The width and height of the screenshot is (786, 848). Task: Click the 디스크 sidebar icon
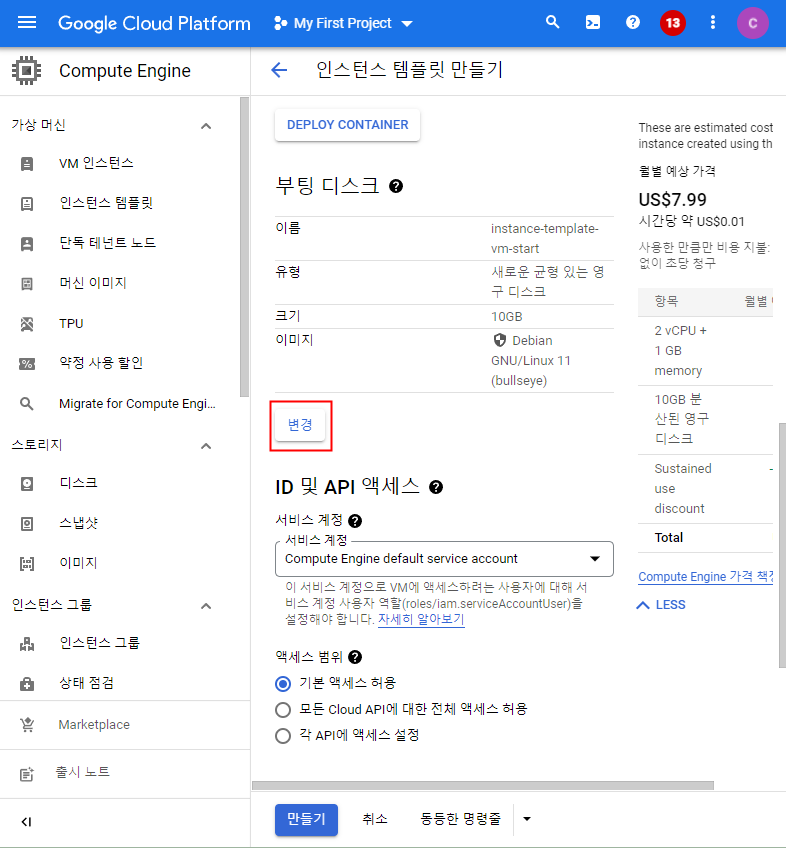pyautogui.click(x=27, y=483)
